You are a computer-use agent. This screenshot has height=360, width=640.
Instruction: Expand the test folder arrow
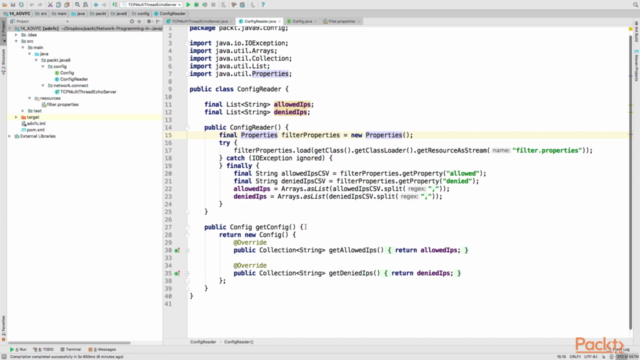tap(23, 111)
